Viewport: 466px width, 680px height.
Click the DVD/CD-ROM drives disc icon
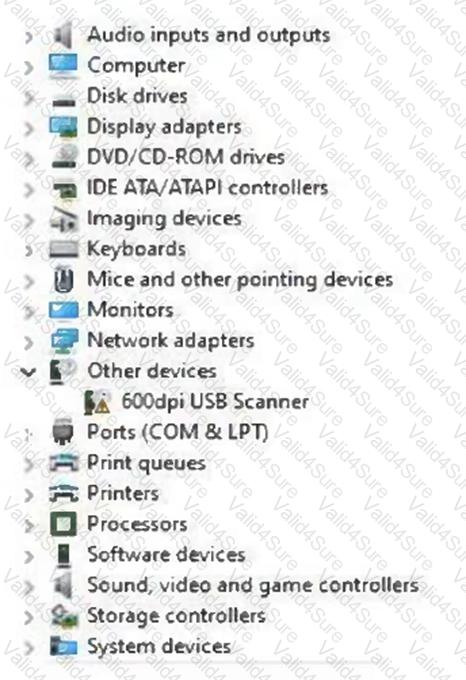64,157
